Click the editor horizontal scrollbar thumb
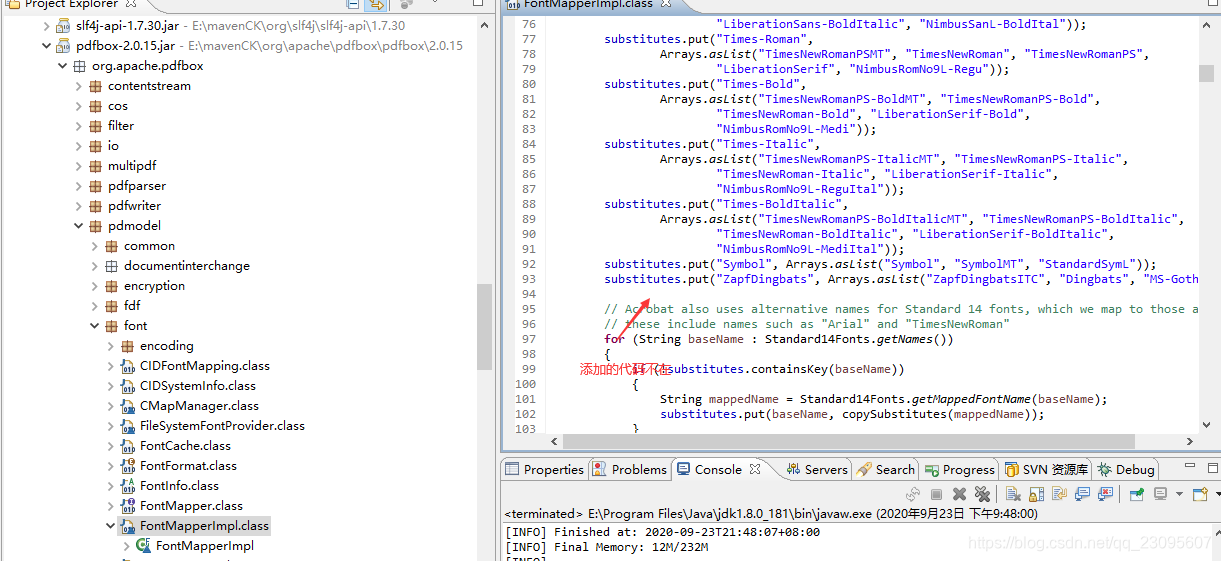The height and width of the screenshot is (561, 1221). coord(849,441)
